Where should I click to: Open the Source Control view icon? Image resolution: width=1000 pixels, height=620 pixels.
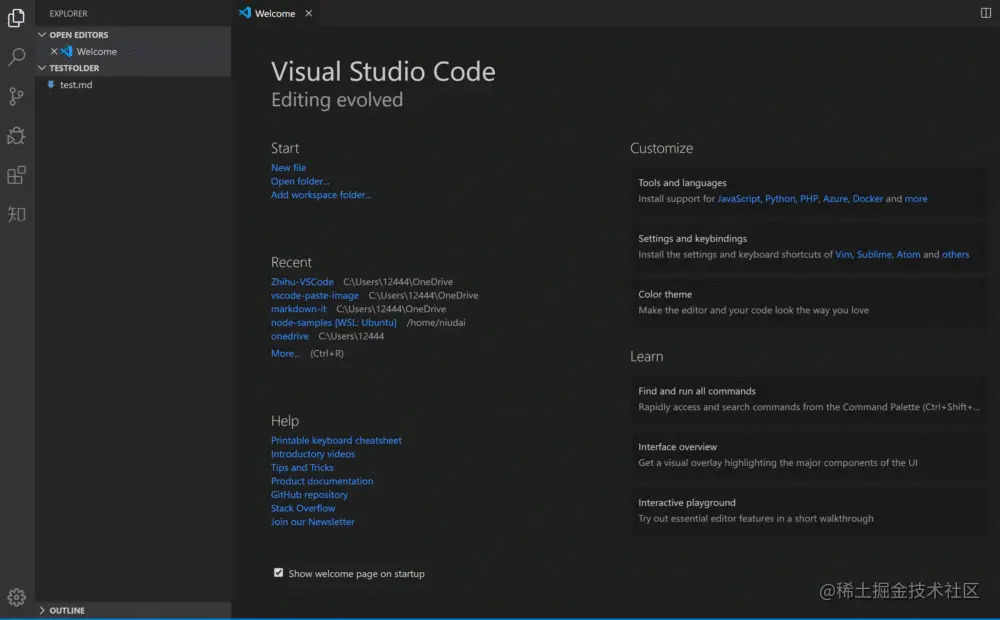tap(17, 96)
